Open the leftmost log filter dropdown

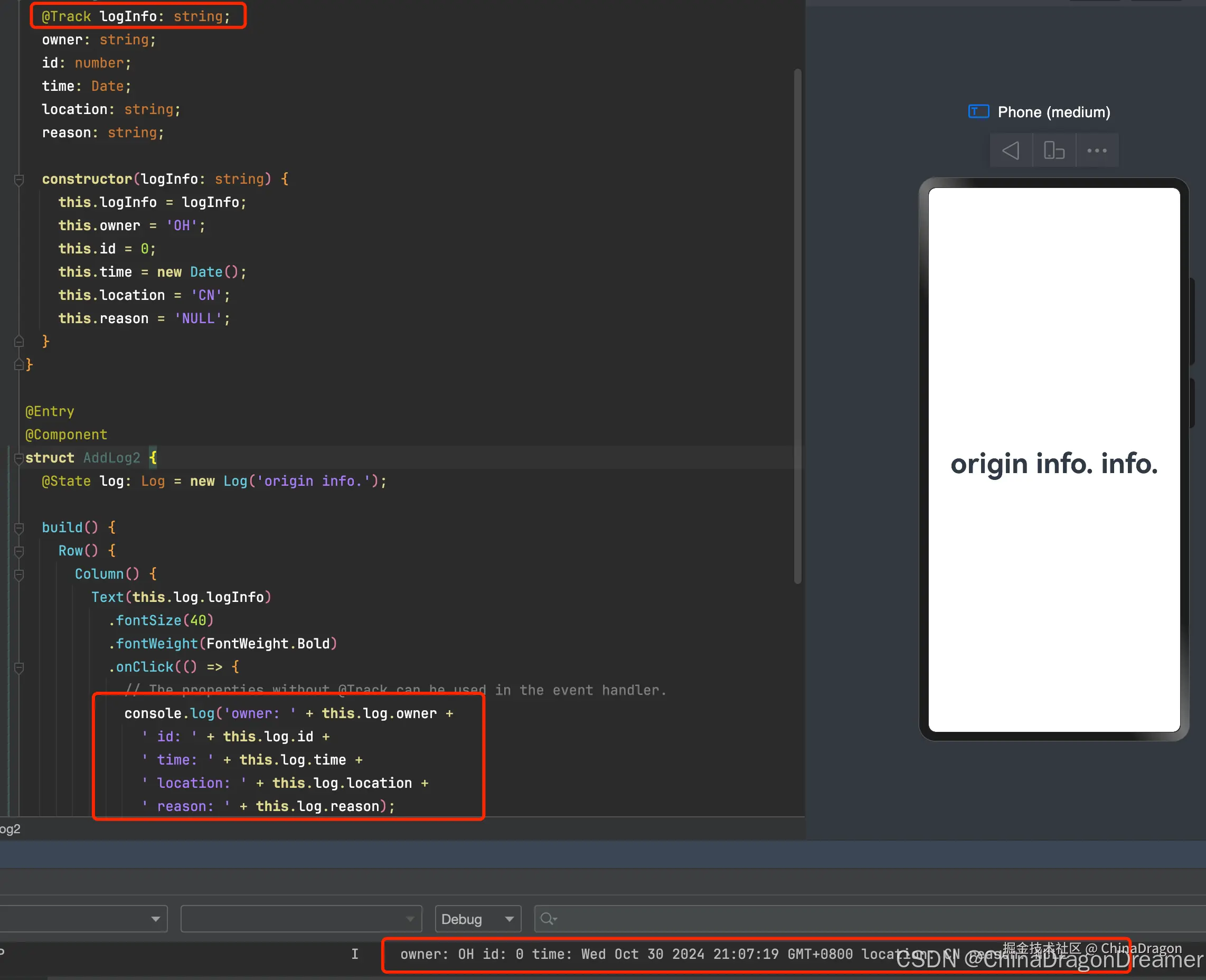[x=155, y=919]
